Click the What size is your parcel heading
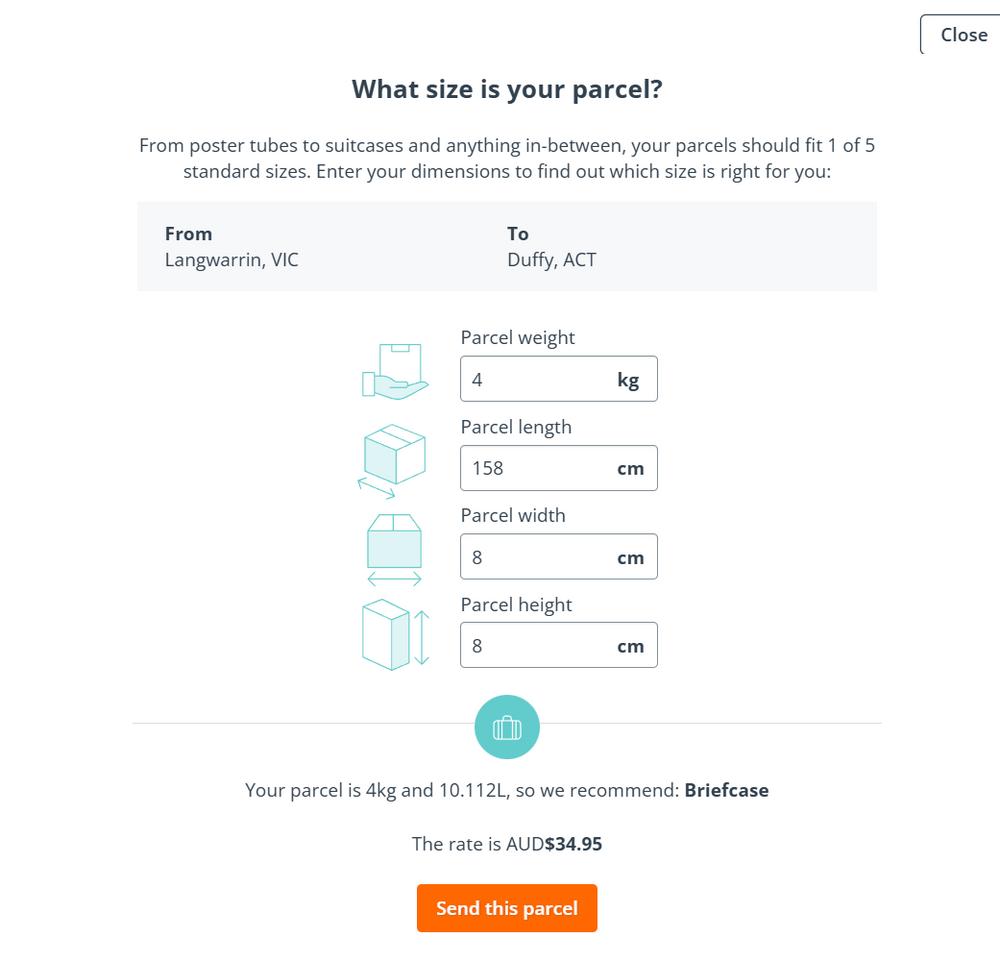This screenshot has width=1000, height=962. [x=507, y=89]
